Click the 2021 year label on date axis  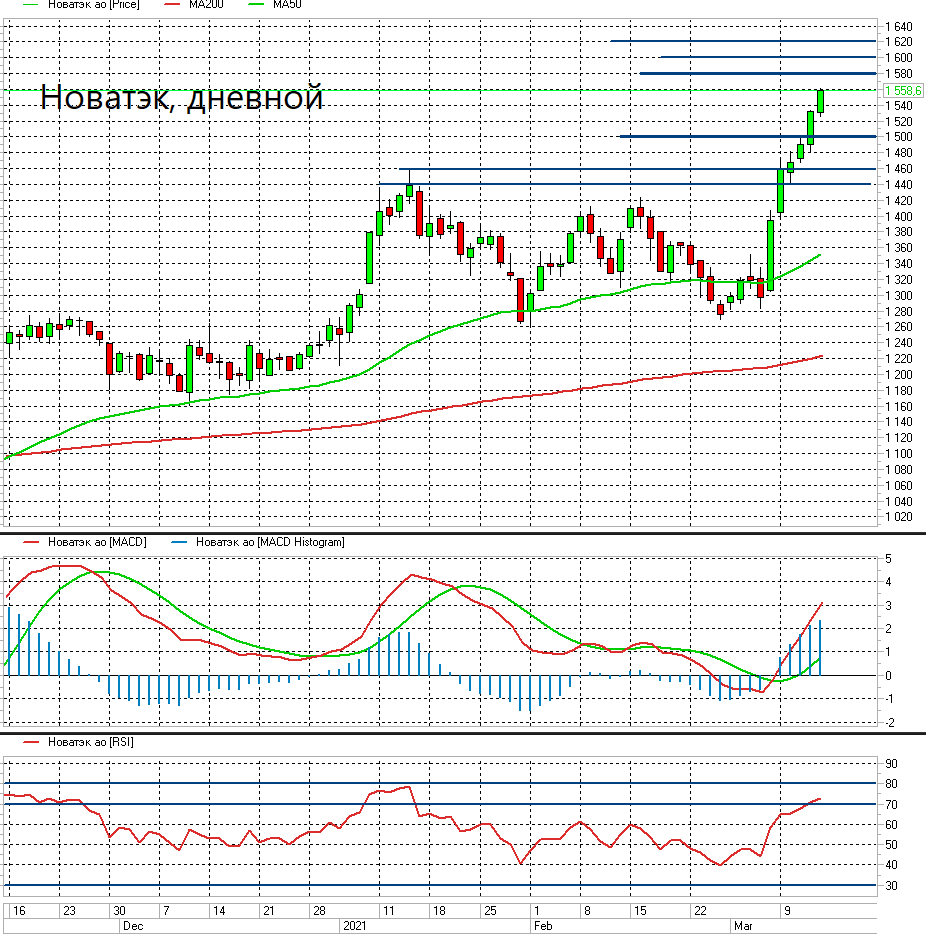[x=354, y=926]
